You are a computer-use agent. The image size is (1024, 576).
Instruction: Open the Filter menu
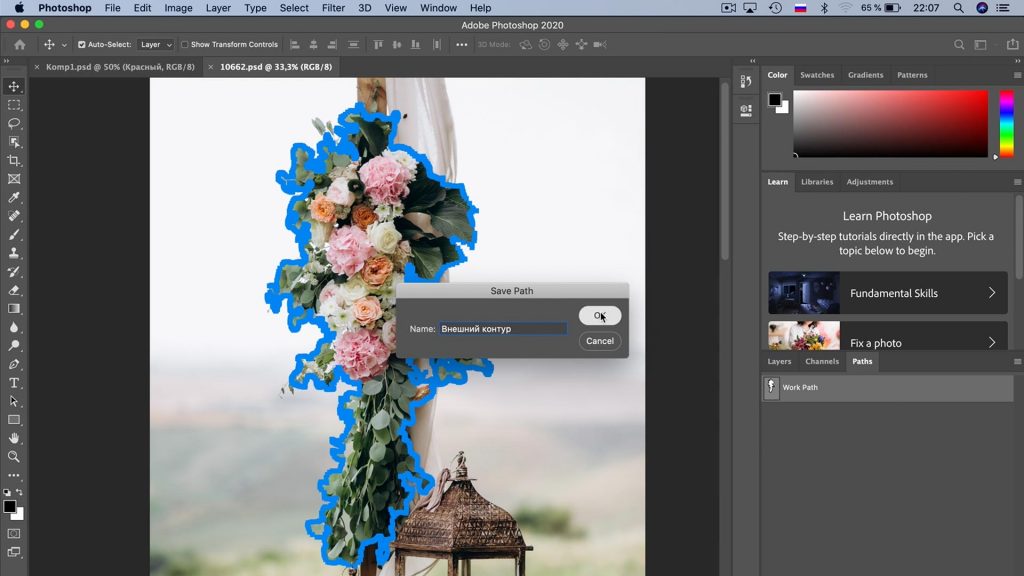333,8
